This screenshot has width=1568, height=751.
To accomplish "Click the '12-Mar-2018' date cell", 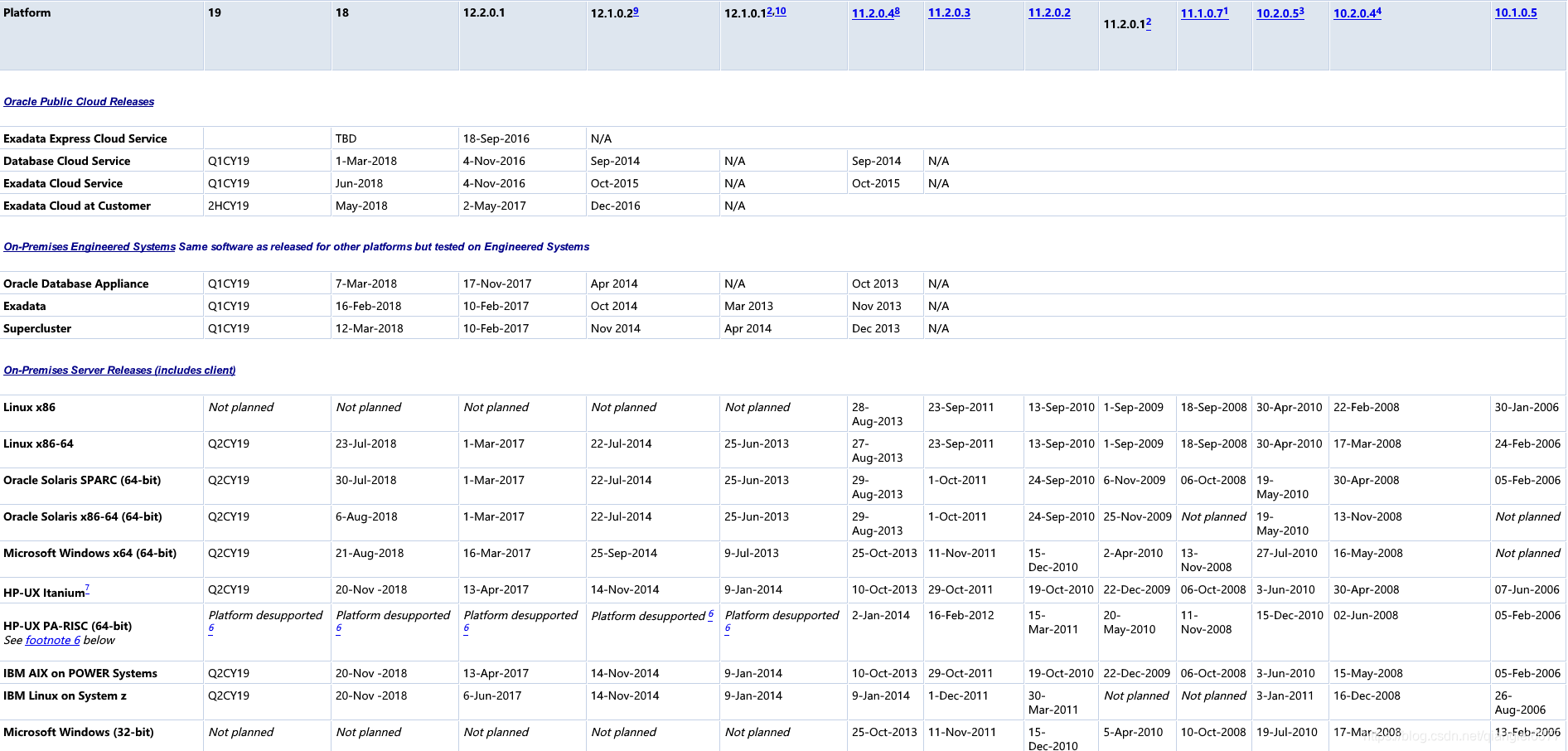I will [x=370, y=329].
